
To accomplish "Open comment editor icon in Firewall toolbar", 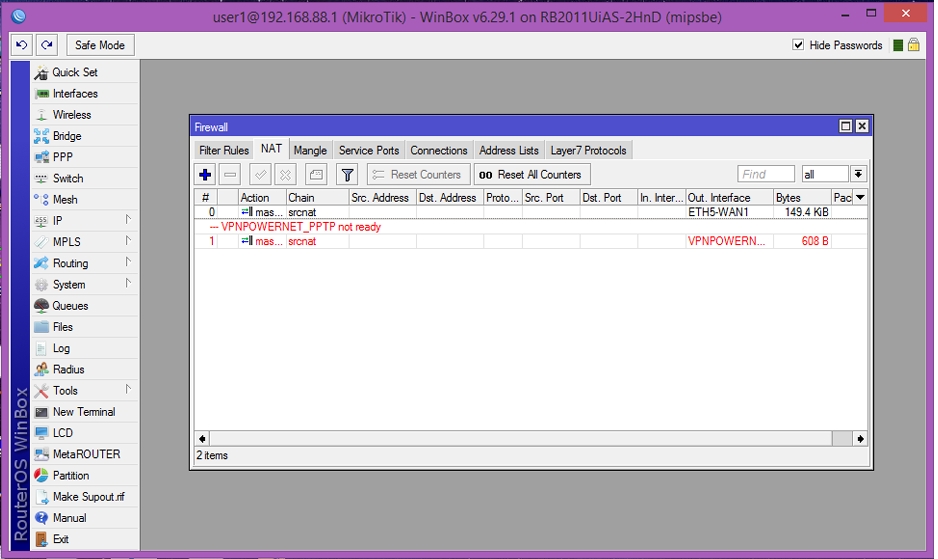I will [316, 175].
